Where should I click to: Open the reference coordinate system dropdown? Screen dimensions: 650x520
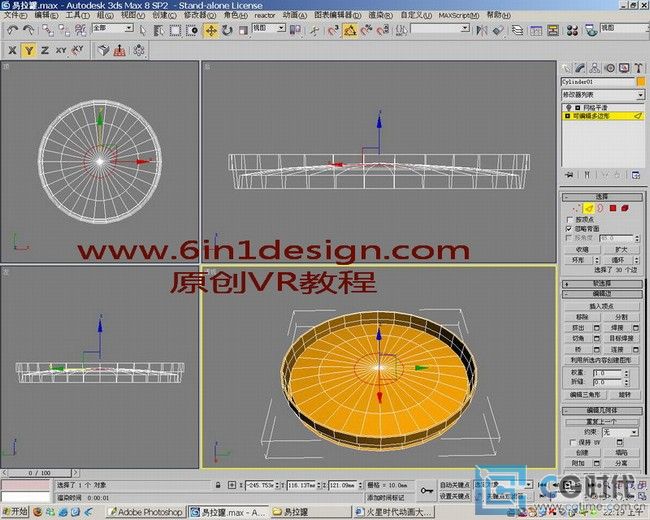(269, 28)
